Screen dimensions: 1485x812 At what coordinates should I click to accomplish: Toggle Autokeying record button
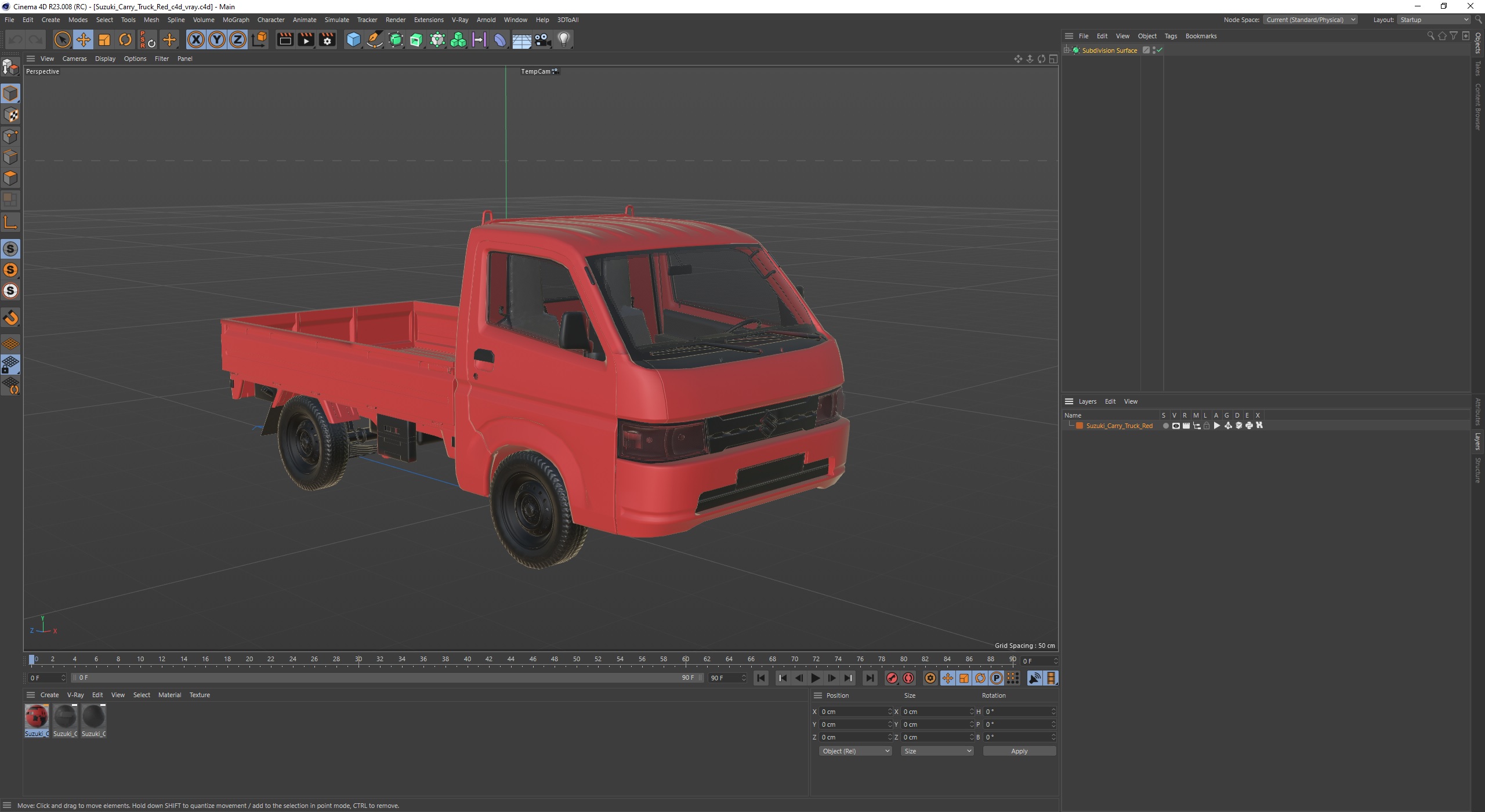[x=909, y=678]
